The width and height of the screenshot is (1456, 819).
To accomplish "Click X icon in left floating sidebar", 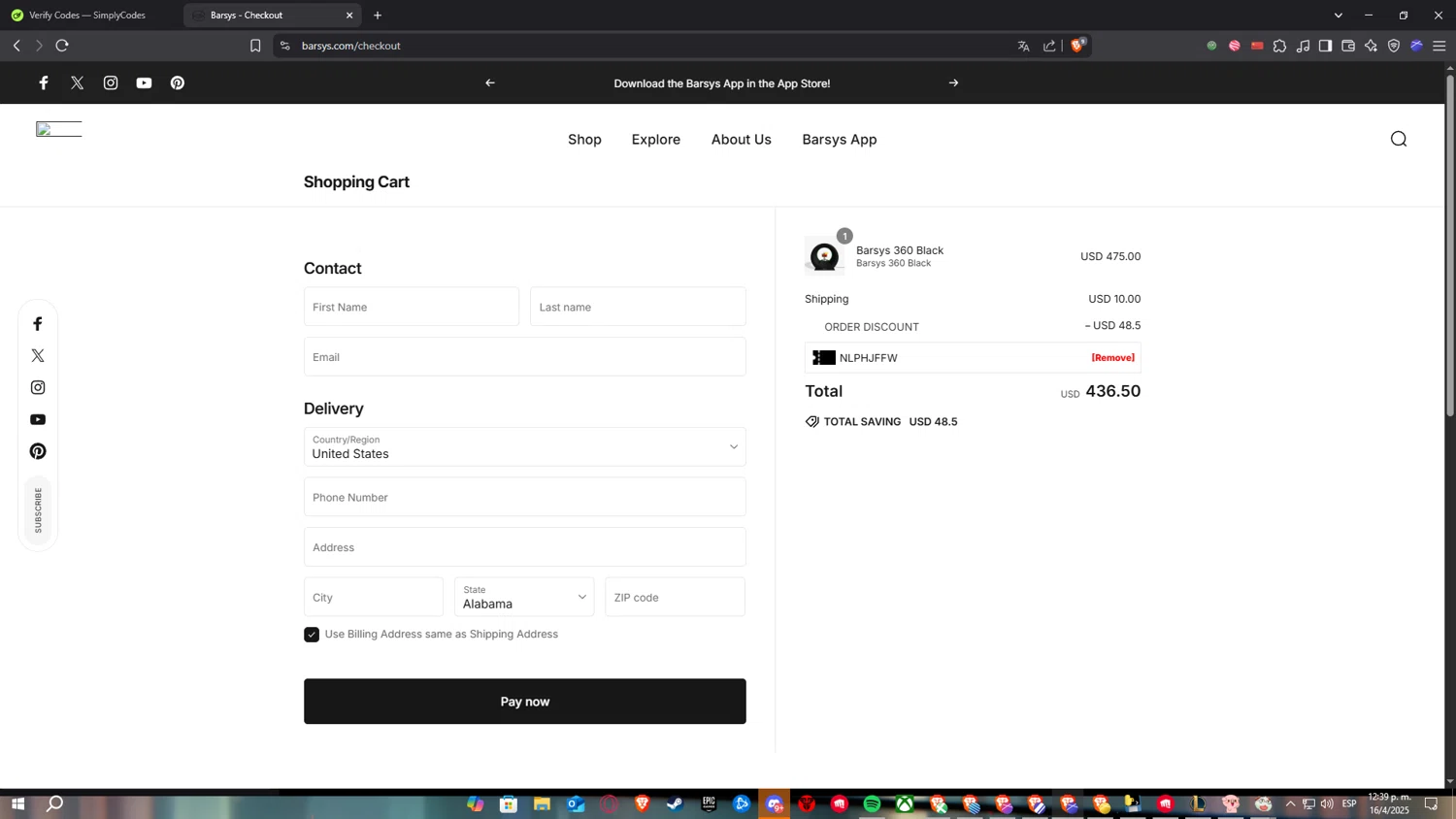I will (x=38, y=356).
